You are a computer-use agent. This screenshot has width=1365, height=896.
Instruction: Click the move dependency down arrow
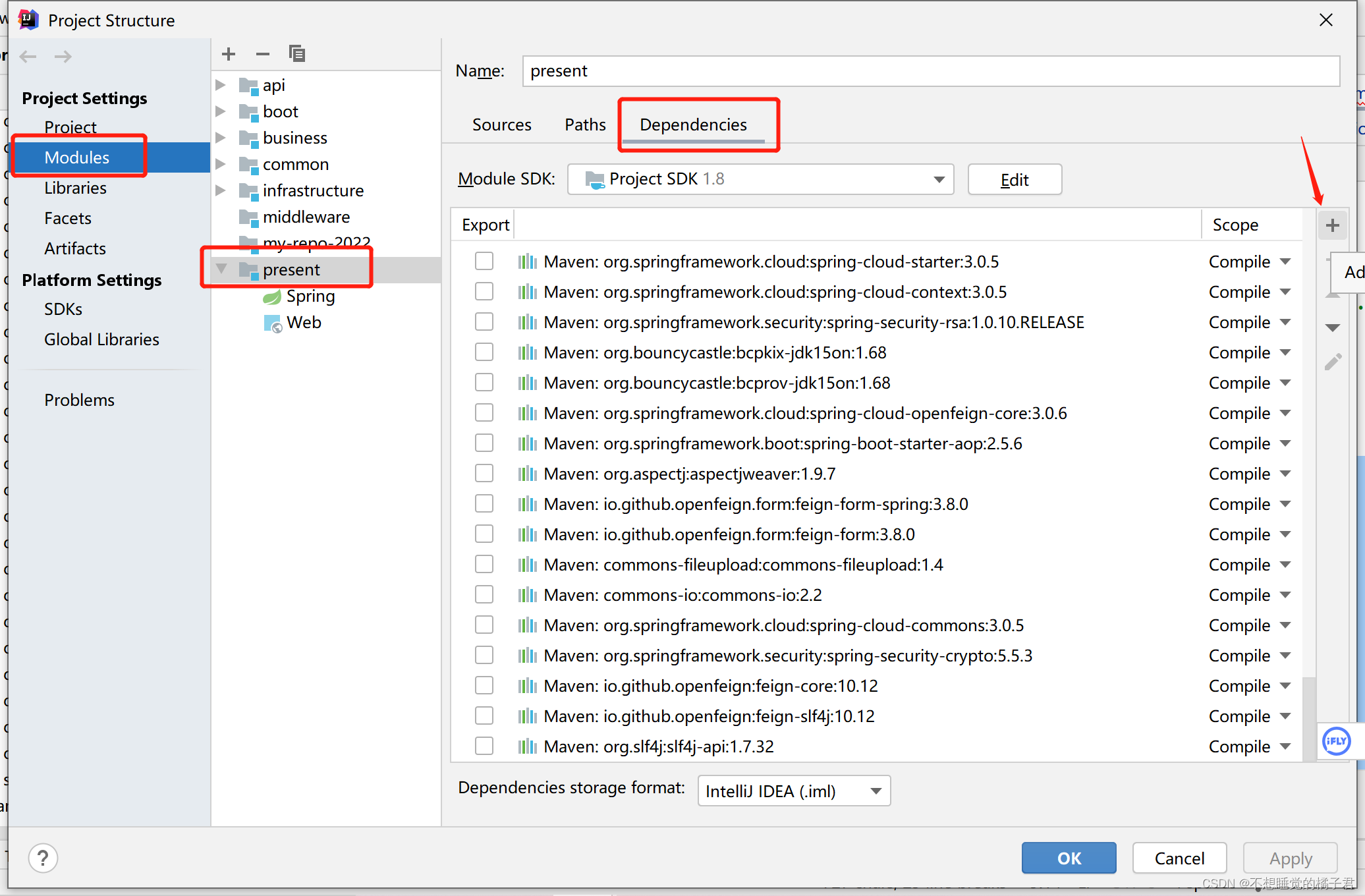coord(1332,327)
